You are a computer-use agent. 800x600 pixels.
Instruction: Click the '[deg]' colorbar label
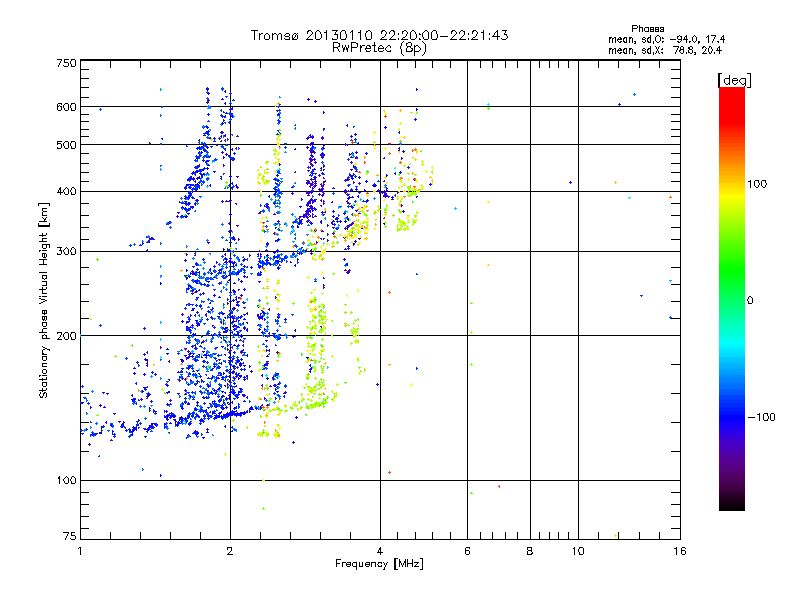coord(734,80)
